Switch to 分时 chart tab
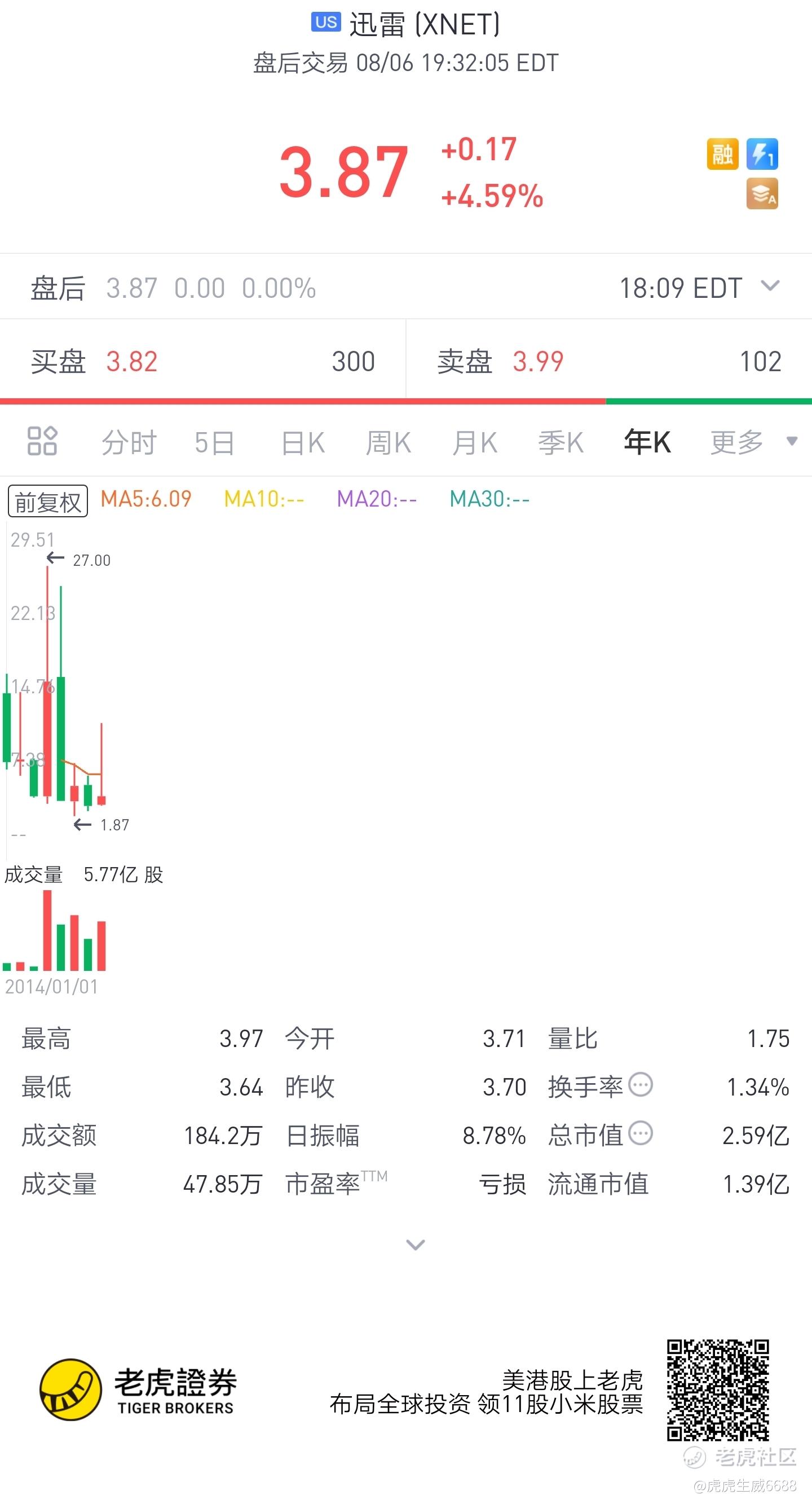This screenshot has width=812, height=1504. coord(129,442)
